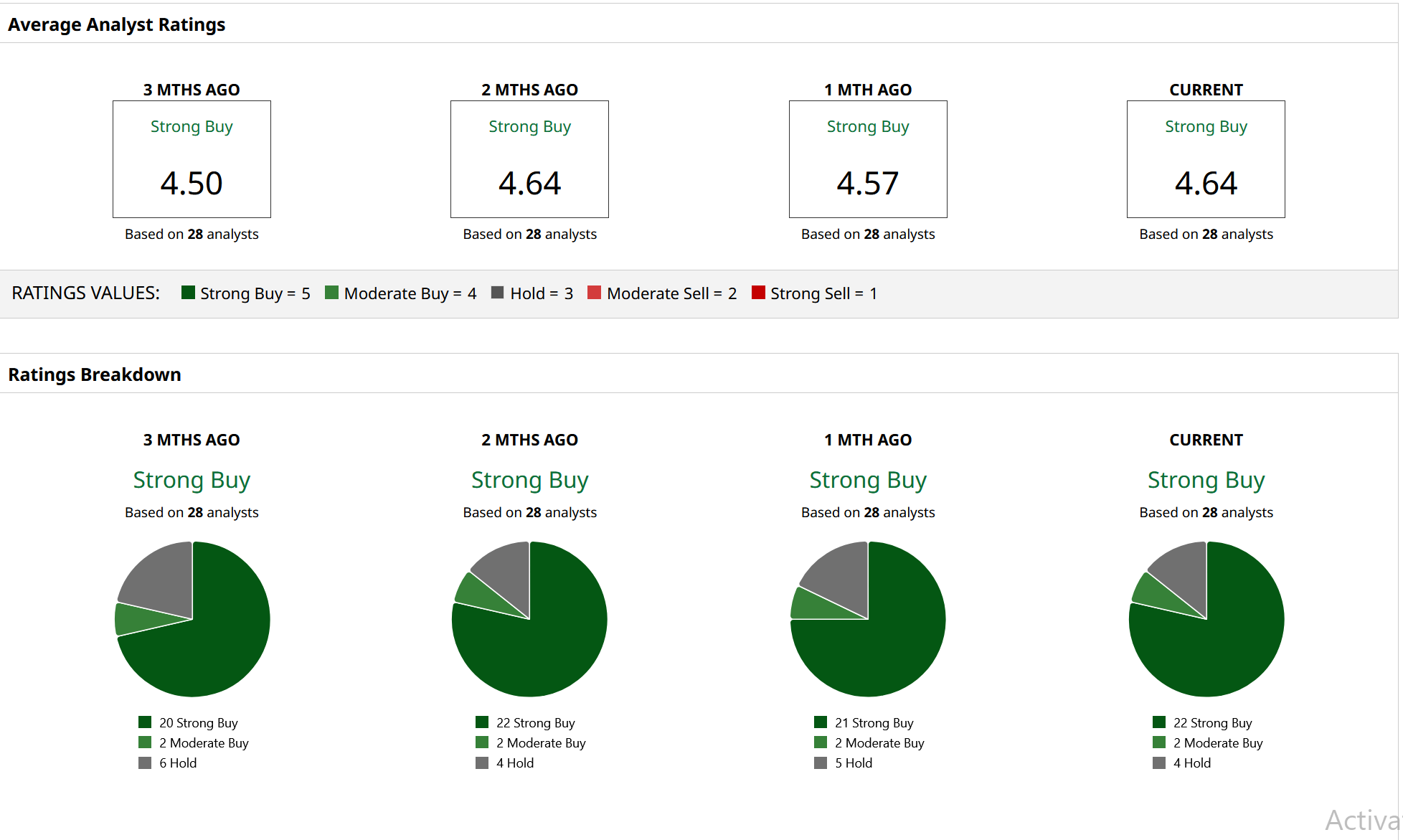Click the 20 Strong Buy legend icon
The image size is (1403, 840).
click(145, 722)
